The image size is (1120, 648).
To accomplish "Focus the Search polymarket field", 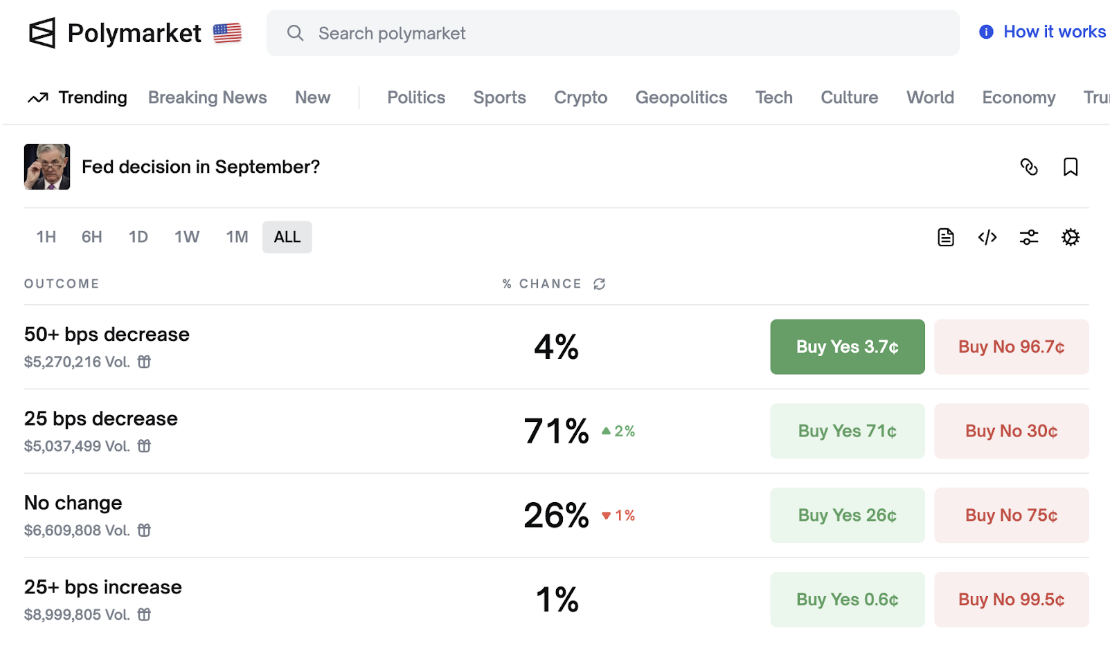I will pyautogui.click(x=613, y=33).
